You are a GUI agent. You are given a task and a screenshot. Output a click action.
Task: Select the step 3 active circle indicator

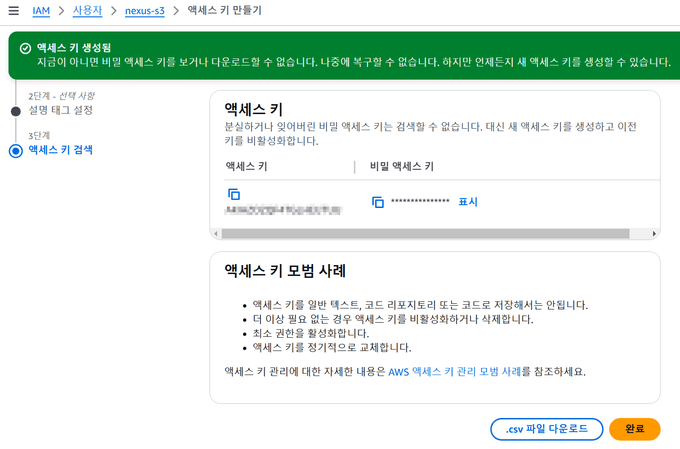pyautogui.click(x=15, y=150)
